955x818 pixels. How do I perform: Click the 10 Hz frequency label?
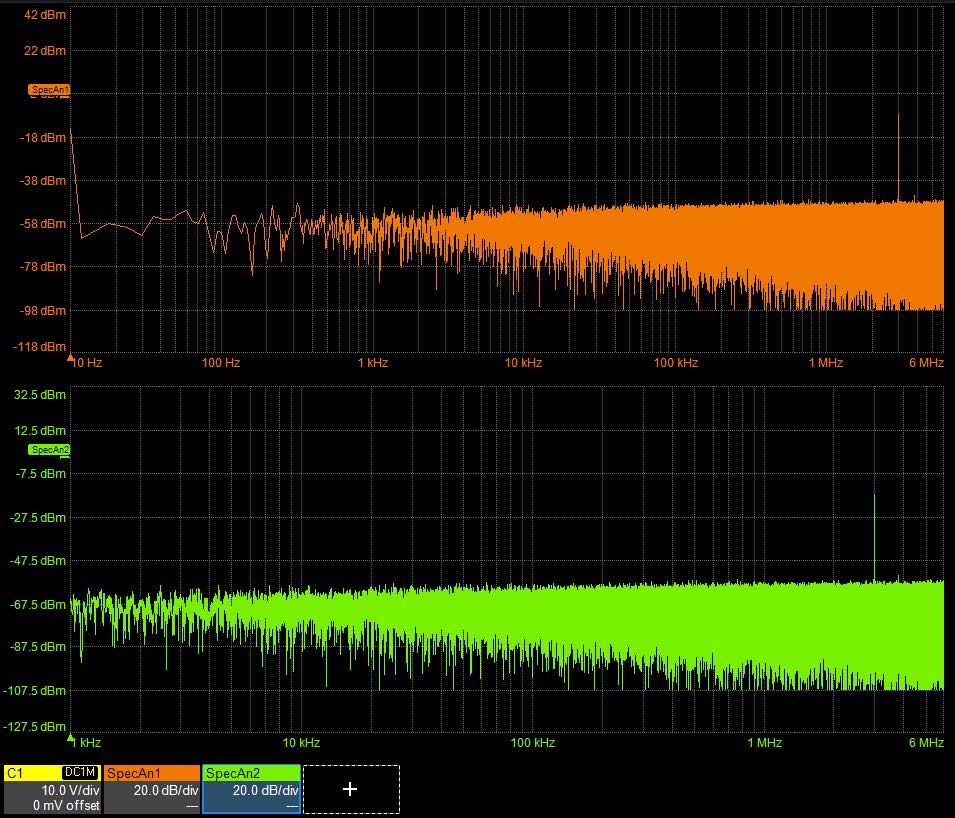(87, 363)
